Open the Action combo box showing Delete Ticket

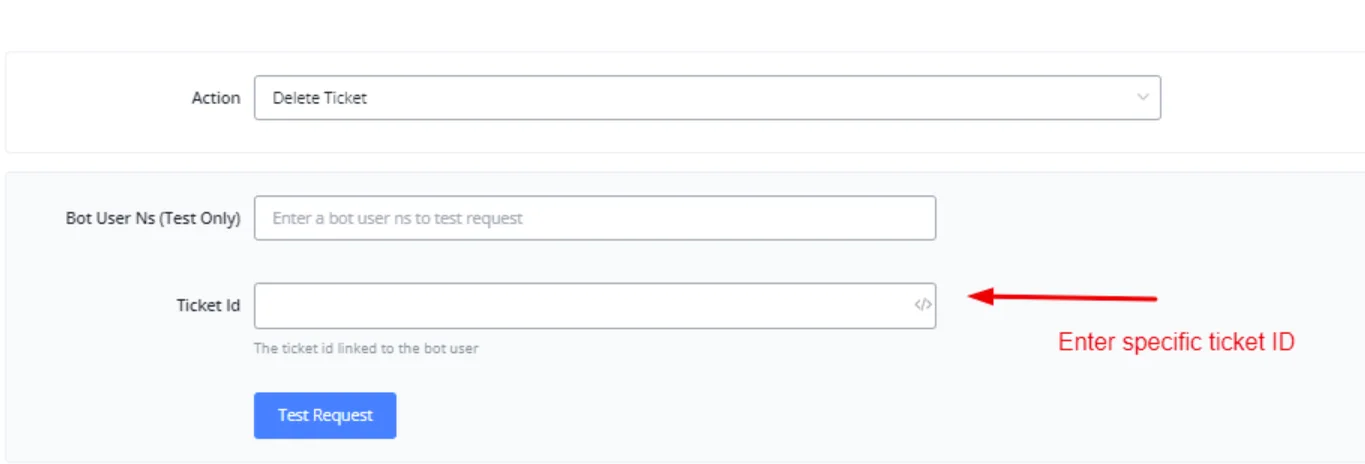pyautogui.click(x=707, y=98)
